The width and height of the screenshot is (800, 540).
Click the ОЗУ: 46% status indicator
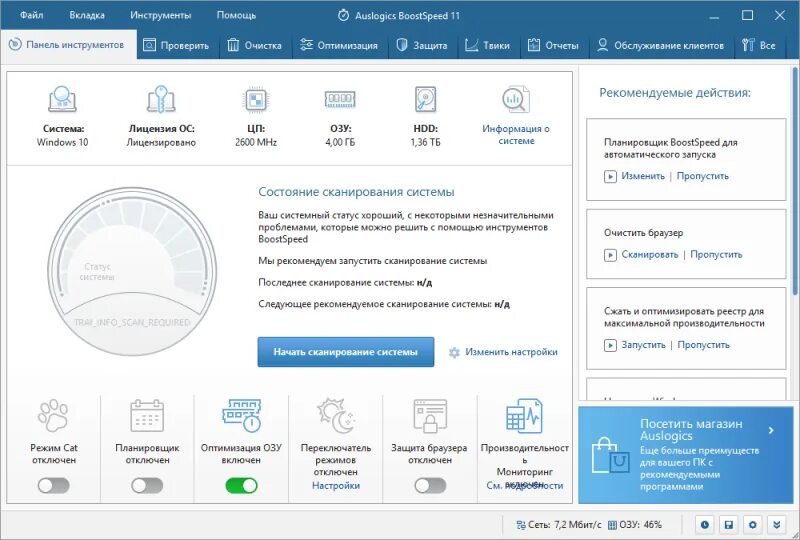pos(635,525)
